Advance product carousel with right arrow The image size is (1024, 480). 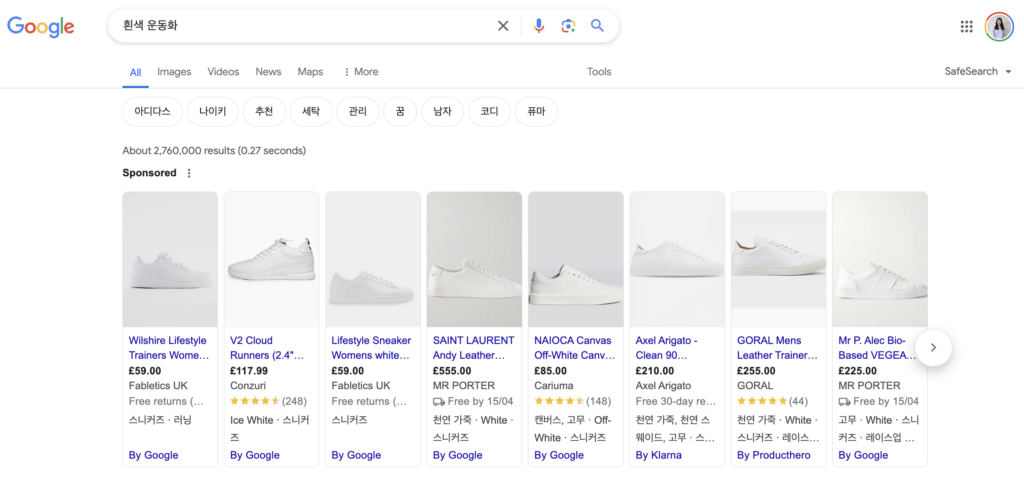coord(933,347)
